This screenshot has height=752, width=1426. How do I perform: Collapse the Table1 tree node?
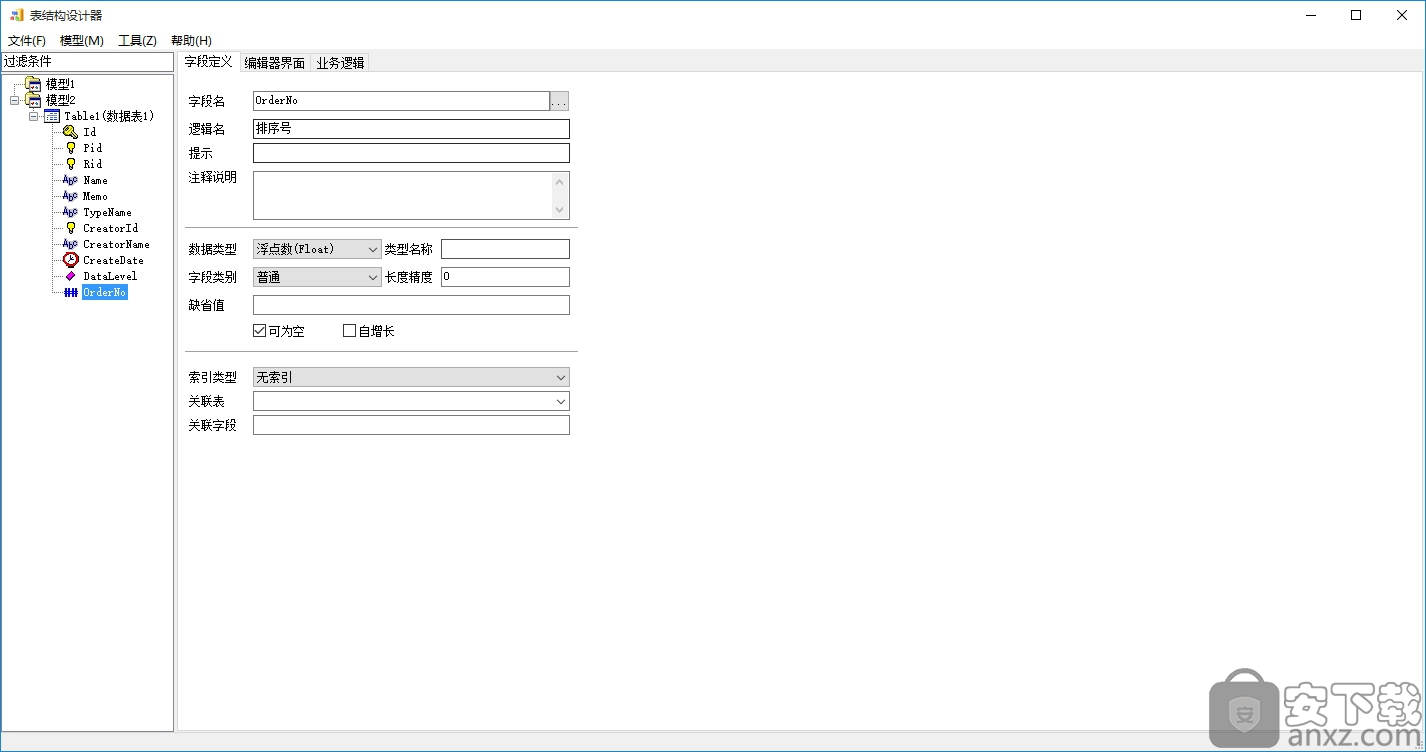(x=33, y=116)
